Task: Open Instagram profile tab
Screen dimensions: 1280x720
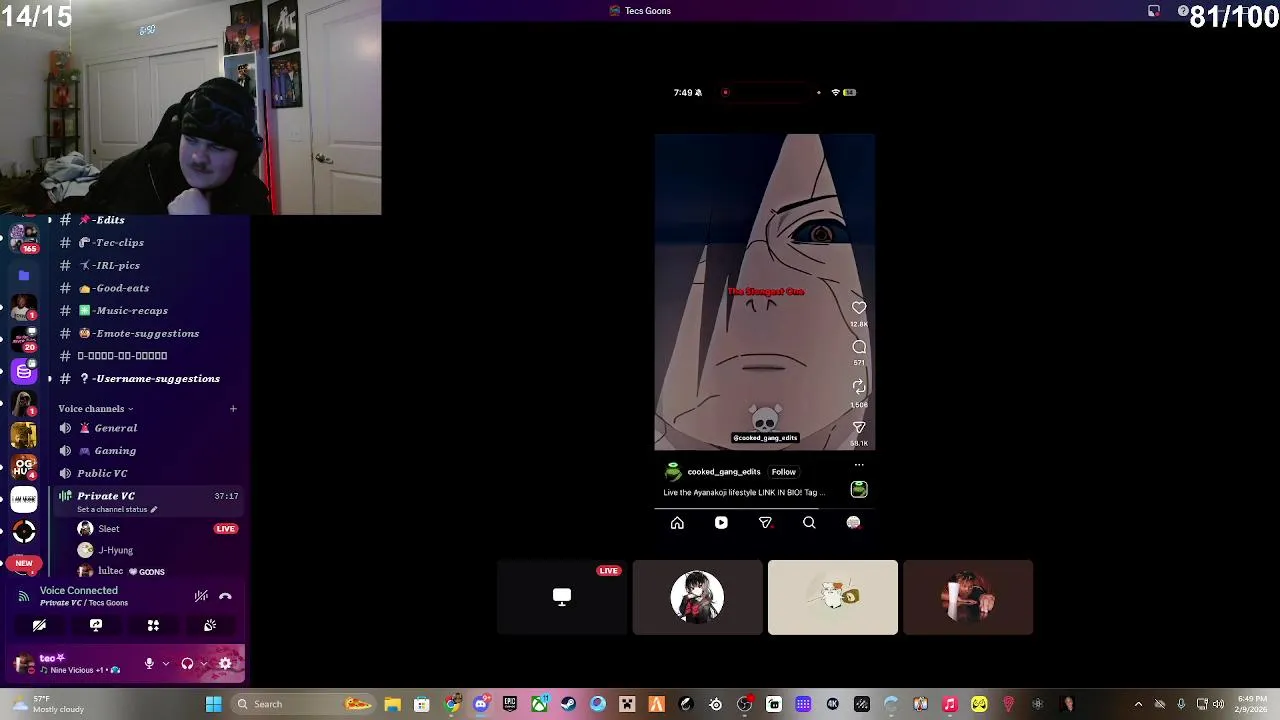Action: (x=853, y=523)
